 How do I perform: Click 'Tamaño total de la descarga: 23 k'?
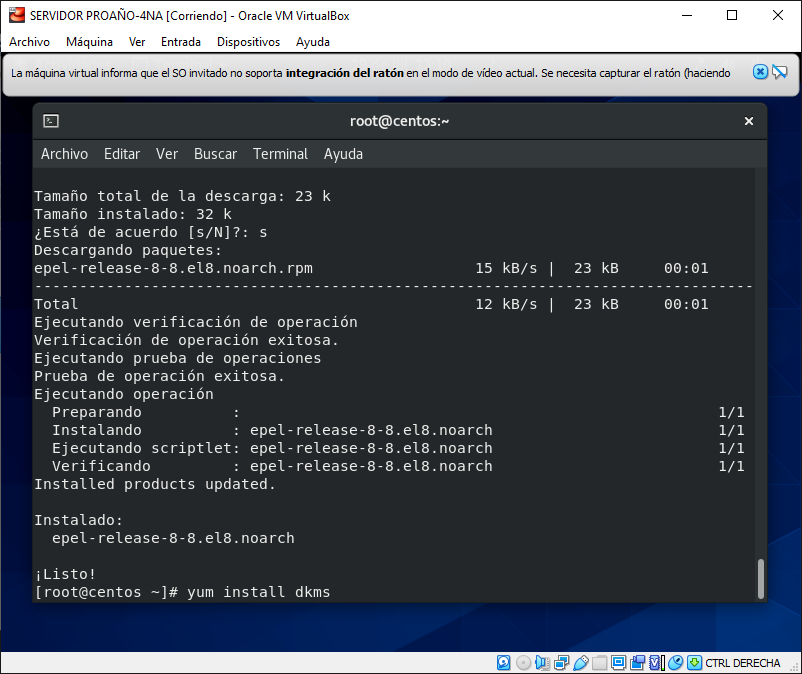click(x=183, y=196)
